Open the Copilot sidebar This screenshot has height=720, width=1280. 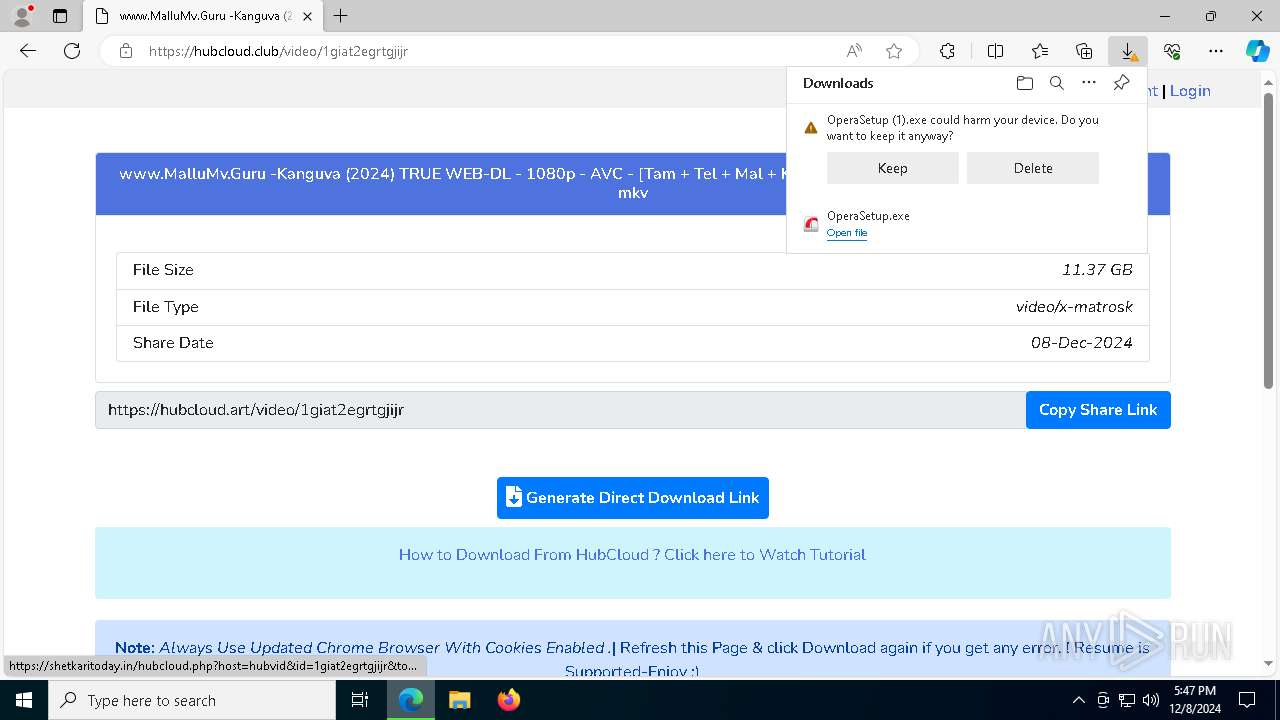1257,51
